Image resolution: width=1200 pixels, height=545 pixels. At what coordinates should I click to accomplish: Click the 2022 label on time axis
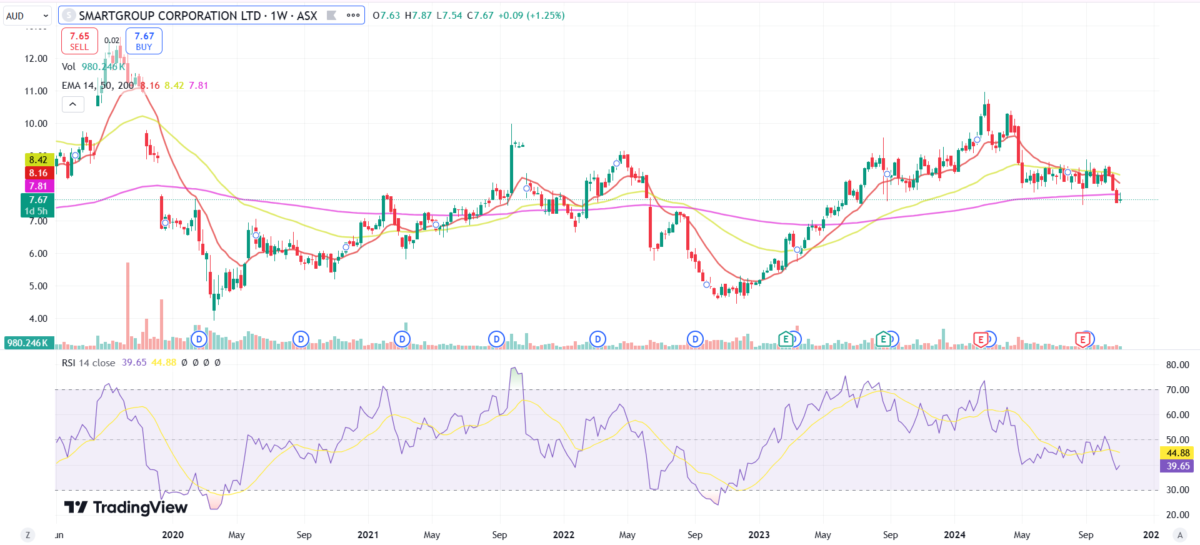(x=563, y=535)
